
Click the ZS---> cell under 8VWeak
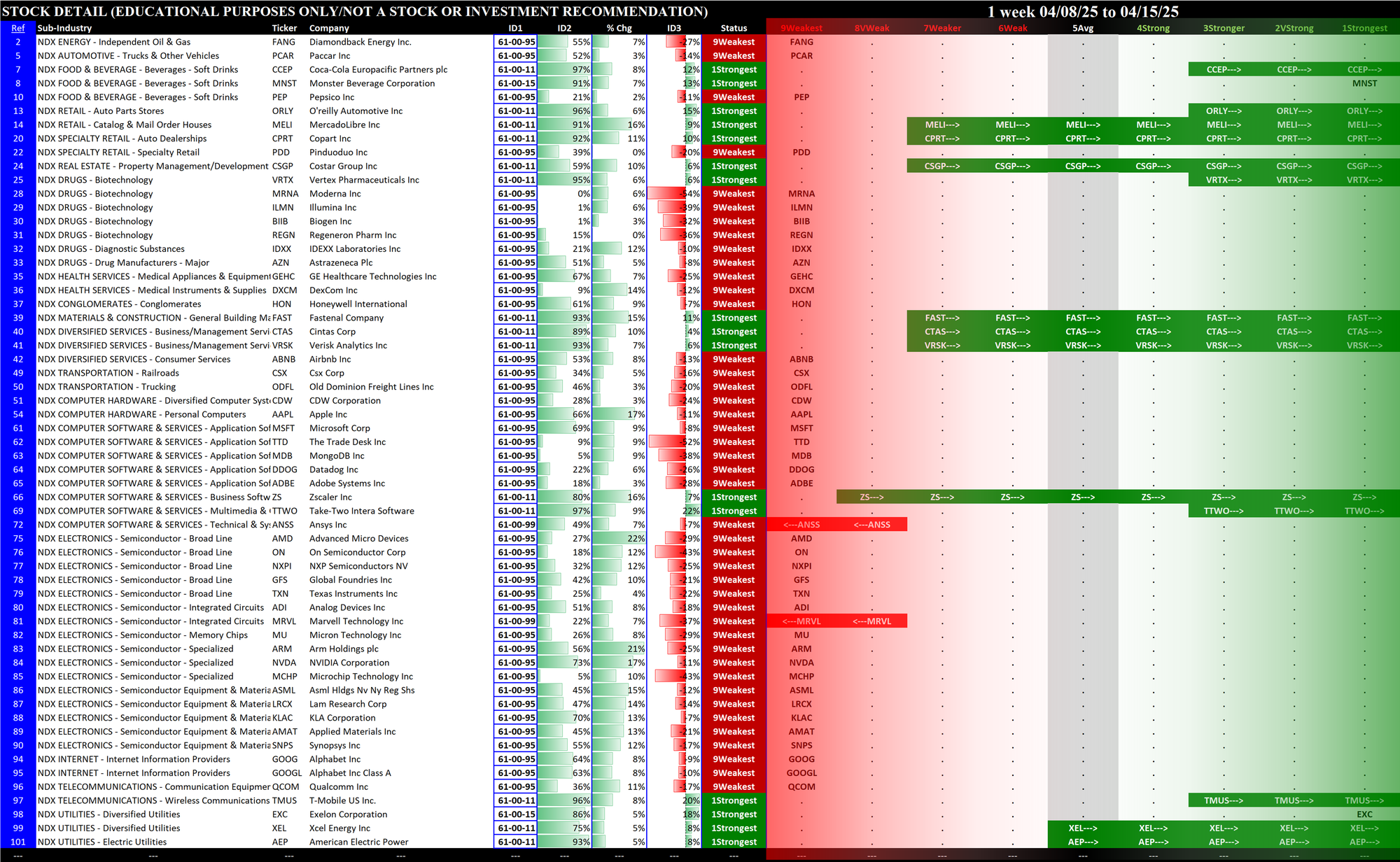[871, 497]
